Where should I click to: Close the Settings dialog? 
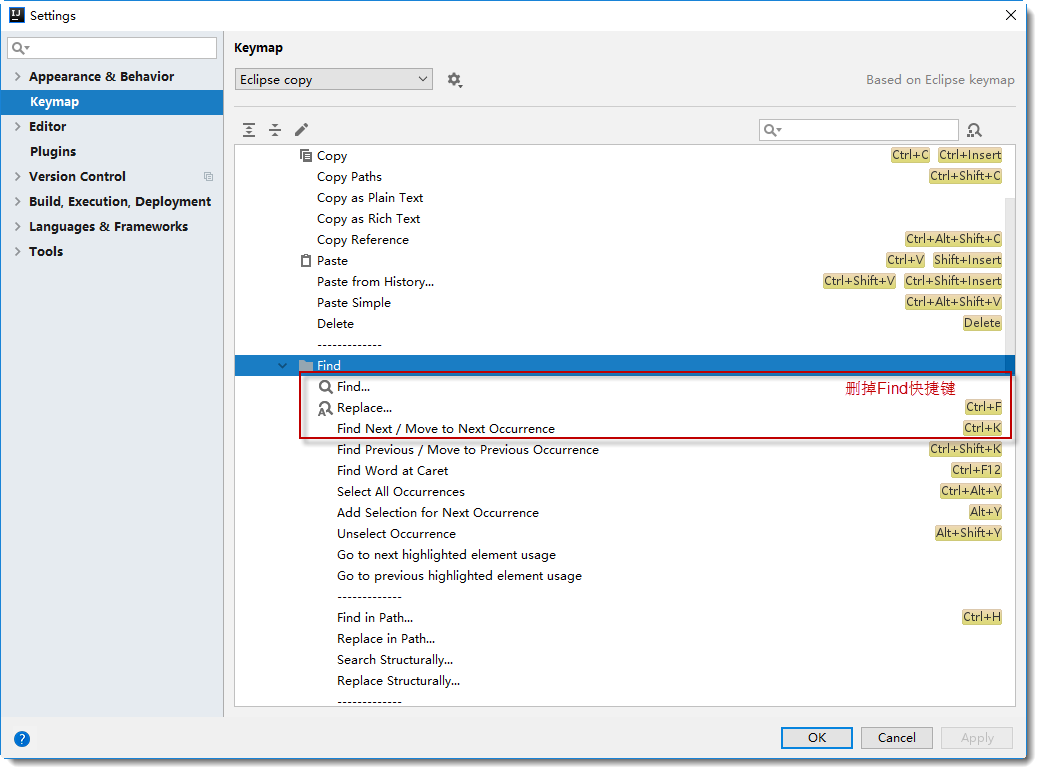(1011, 15)
